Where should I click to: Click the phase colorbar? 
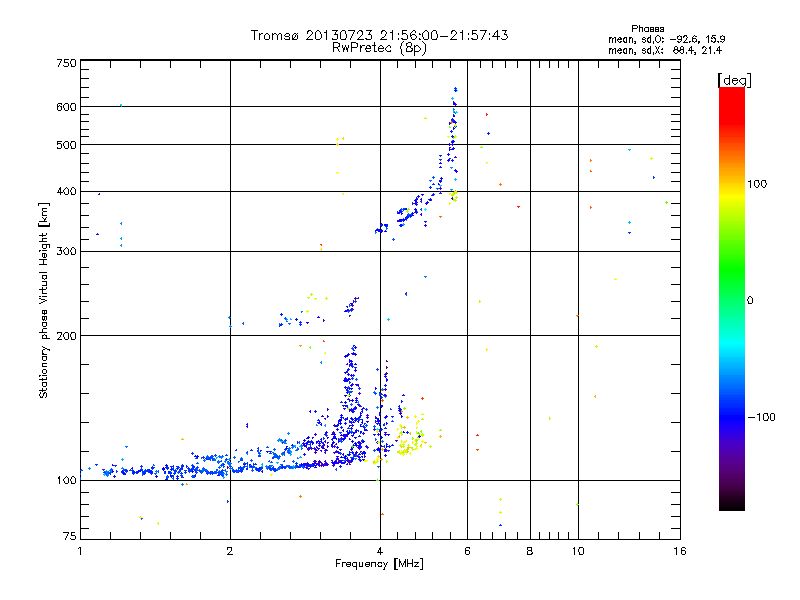tap(732, 298)
